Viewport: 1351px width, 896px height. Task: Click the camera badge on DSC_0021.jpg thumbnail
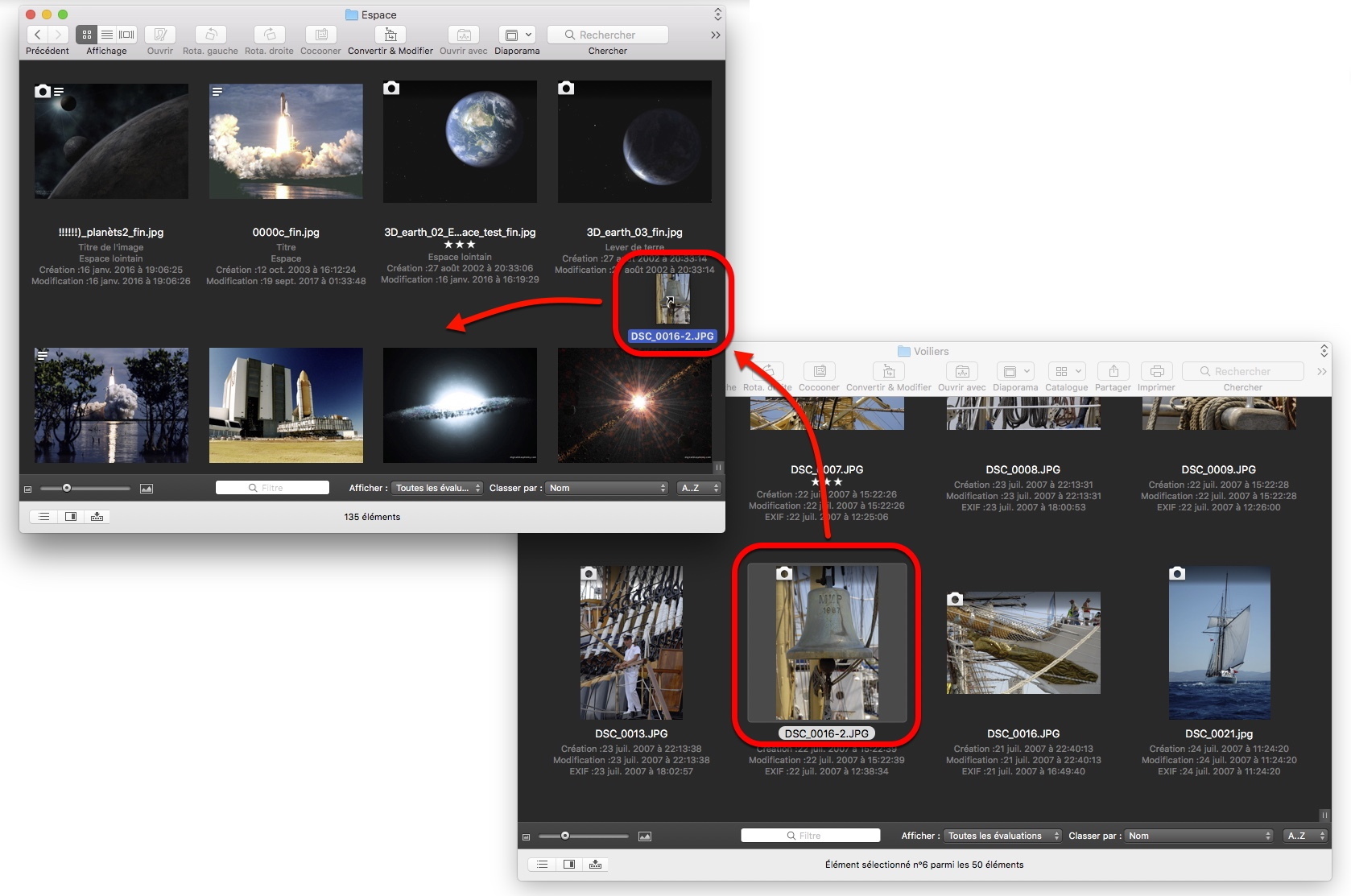[x=1177, y=573]
